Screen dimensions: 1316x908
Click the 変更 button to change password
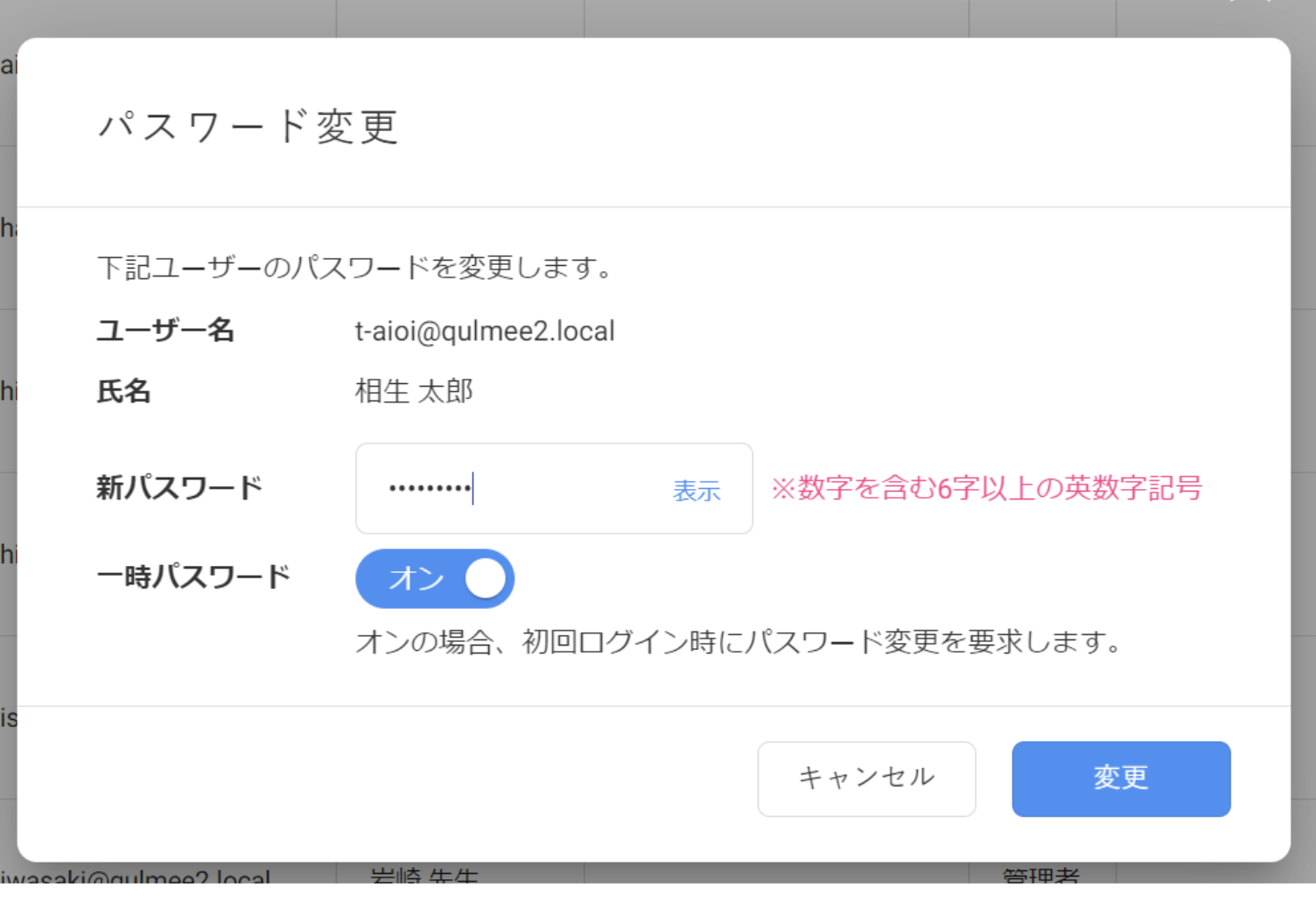[1121, 779]
